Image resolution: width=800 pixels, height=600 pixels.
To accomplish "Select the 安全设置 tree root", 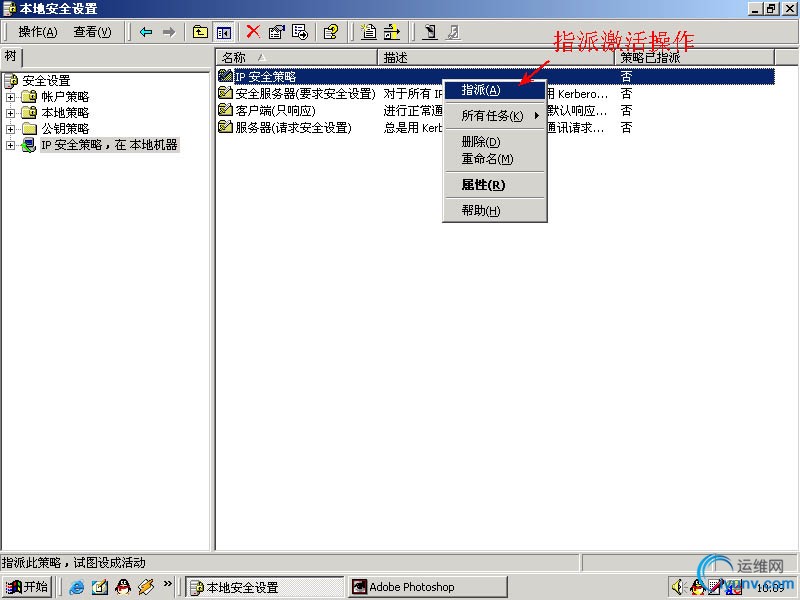I will click(46, 81).
